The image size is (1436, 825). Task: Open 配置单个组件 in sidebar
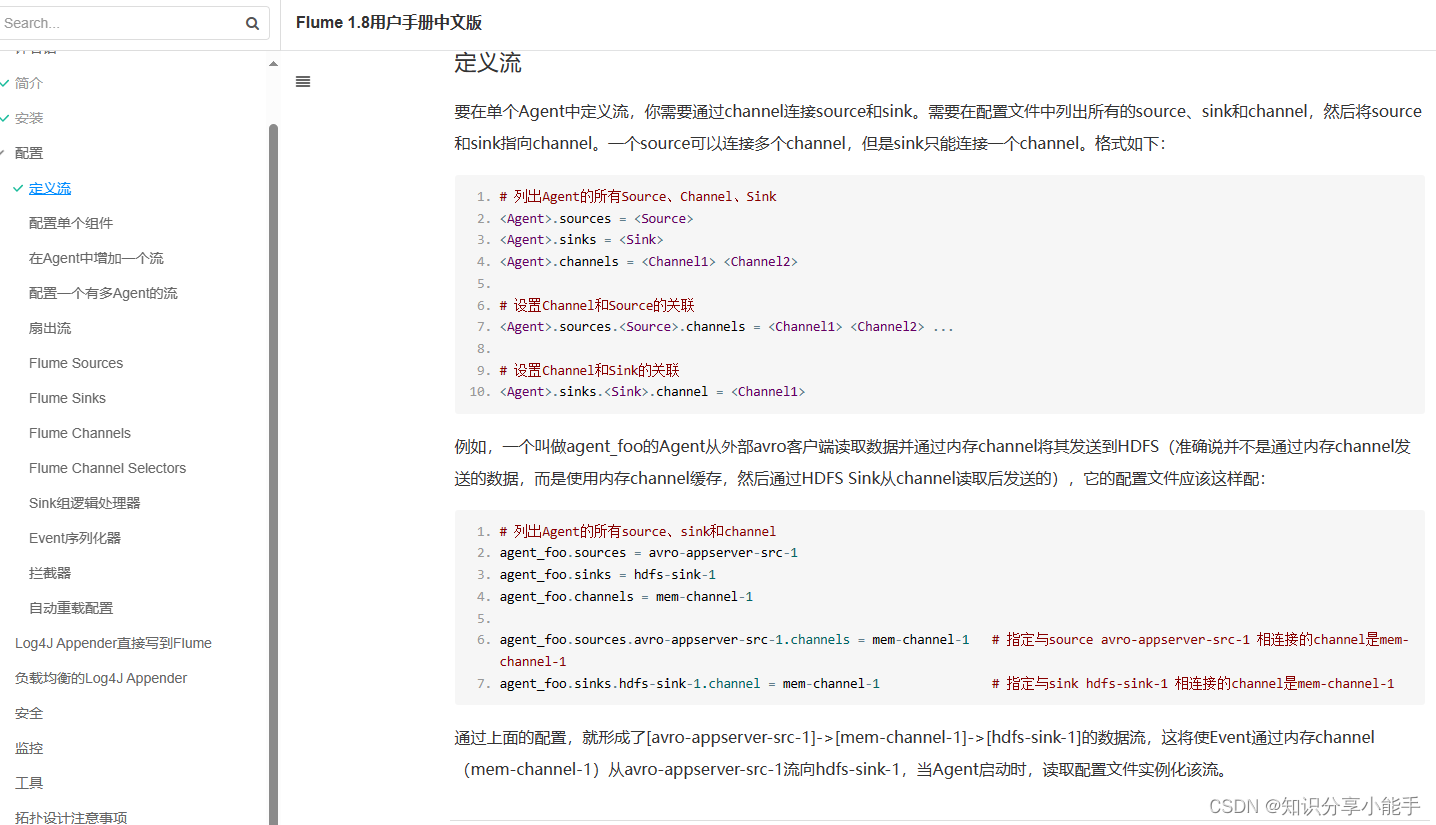coord(71,223)
